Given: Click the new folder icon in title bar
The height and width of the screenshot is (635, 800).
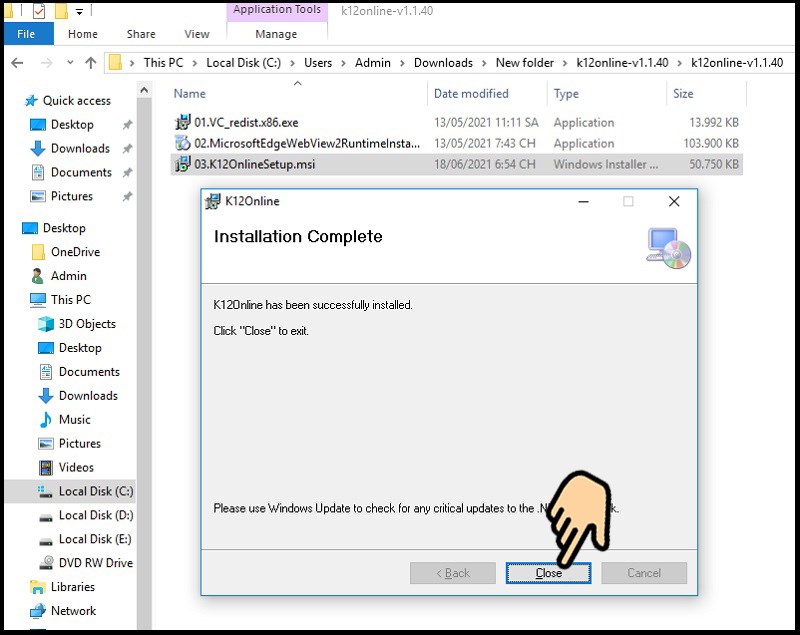Looking at the screenshot, I should coord(60,11).
